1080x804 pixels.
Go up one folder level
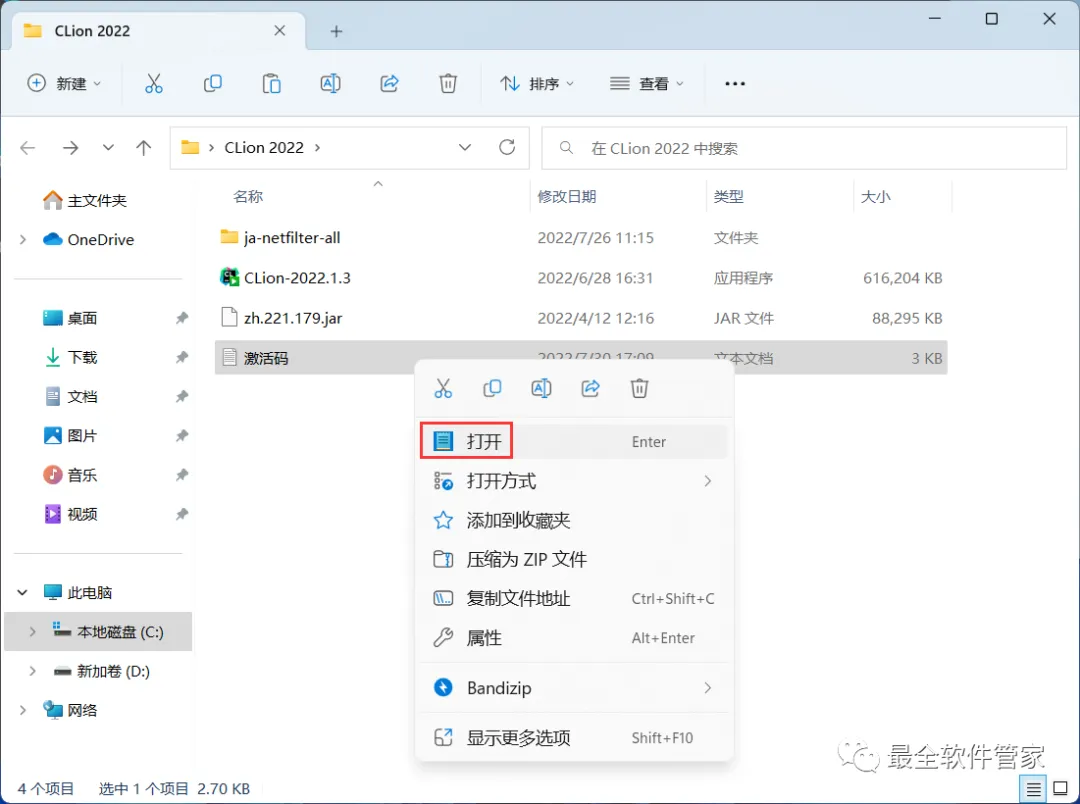click(x=143, y=147)
